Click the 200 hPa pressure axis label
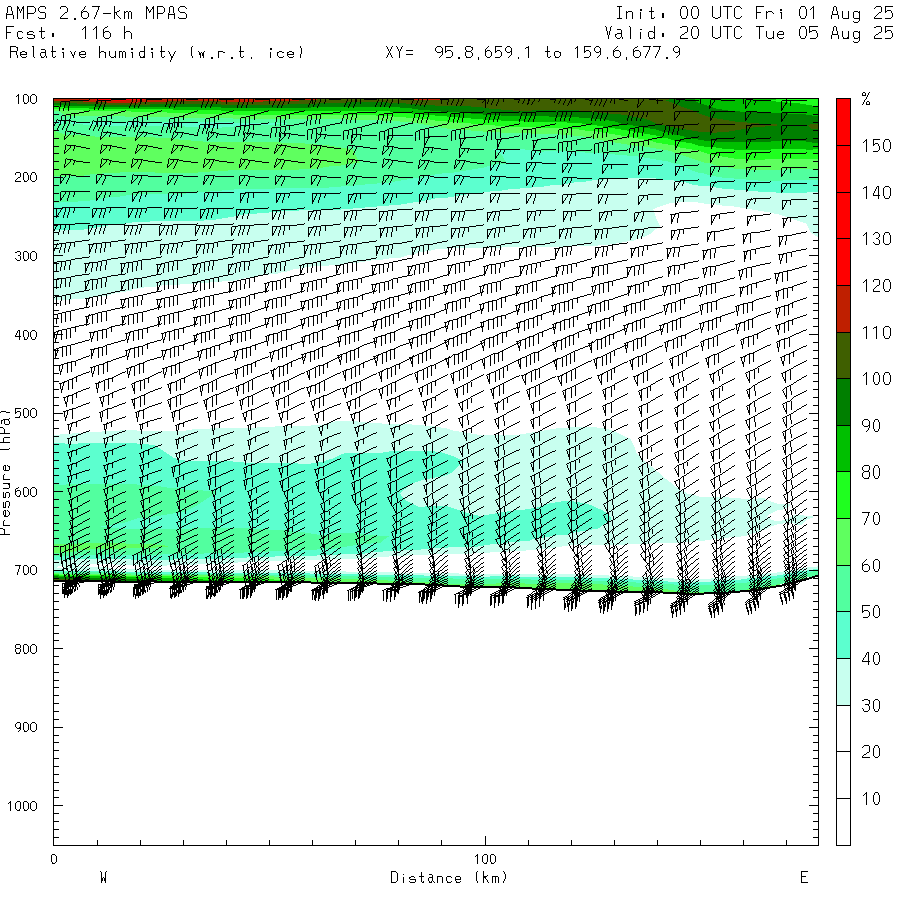Image resolution: width=900 pixels, height=900 pixels. click(x=26, y=177)
